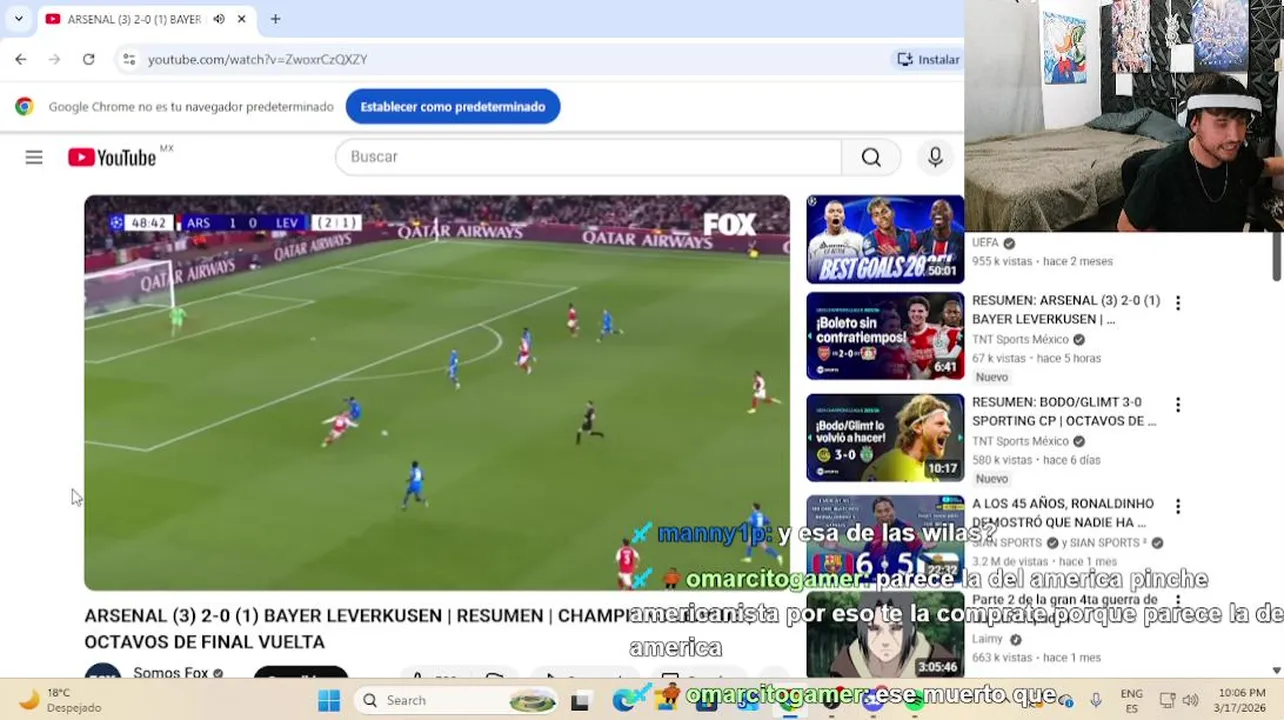Open the volume control in system tray

[x=1190, y=700]
